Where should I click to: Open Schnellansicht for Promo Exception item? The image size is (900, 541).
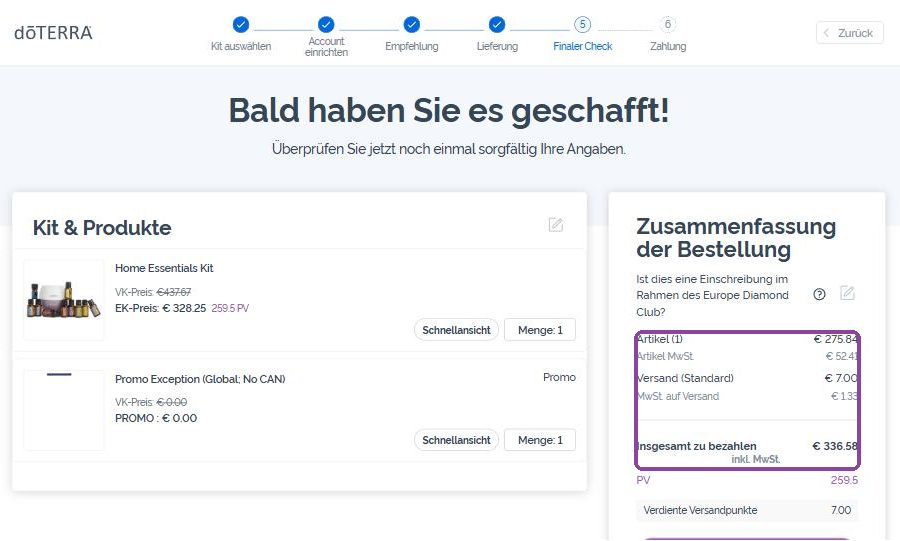pyautogui.click(x=456, y=440)
